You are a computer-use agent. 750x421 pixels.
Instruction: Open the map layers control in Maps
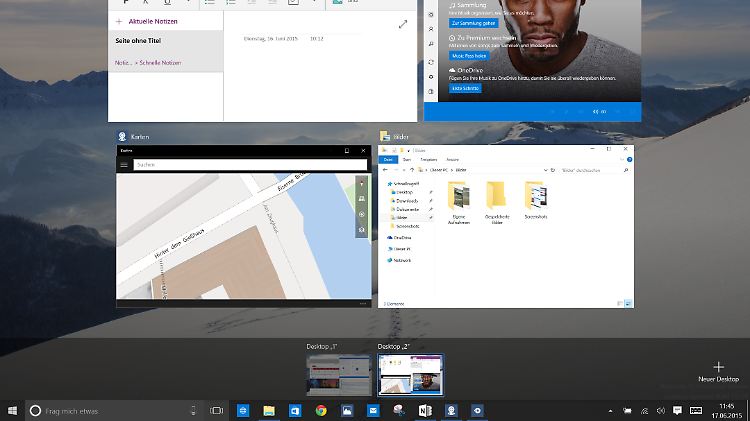pyautogui.click(x=362, y=230)
